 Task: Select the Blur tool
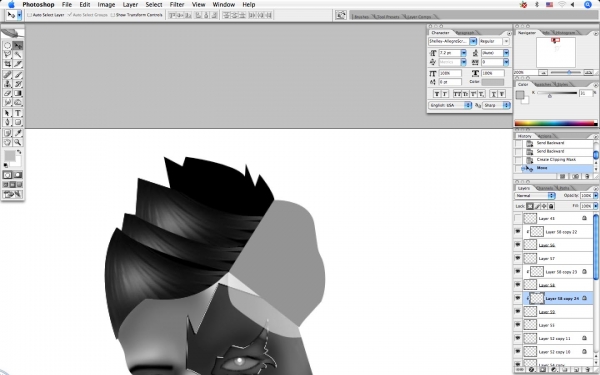tap(7, 102)
